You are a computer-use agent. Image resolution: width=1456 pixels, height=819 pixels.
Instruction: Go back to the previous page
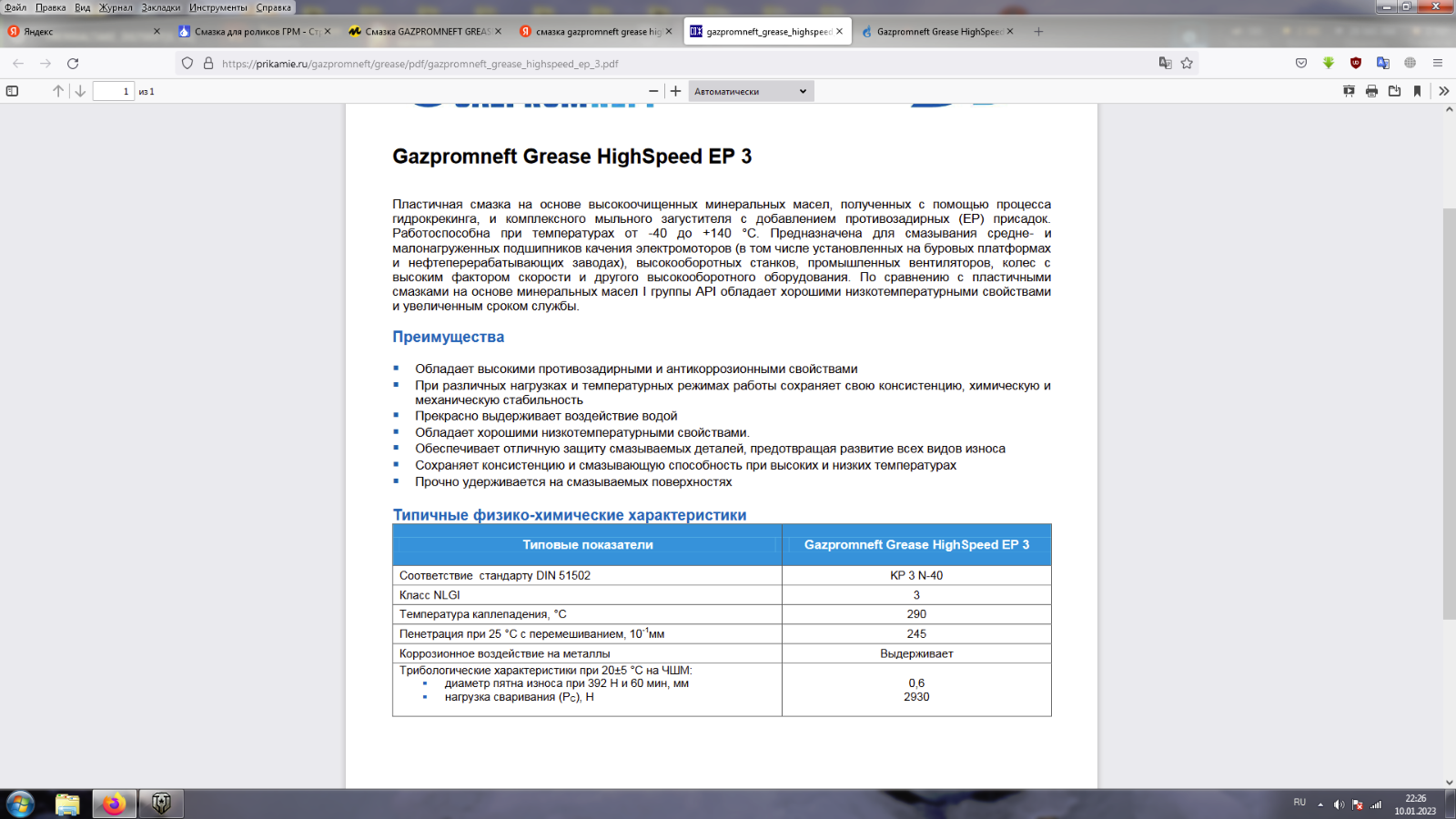18,64
